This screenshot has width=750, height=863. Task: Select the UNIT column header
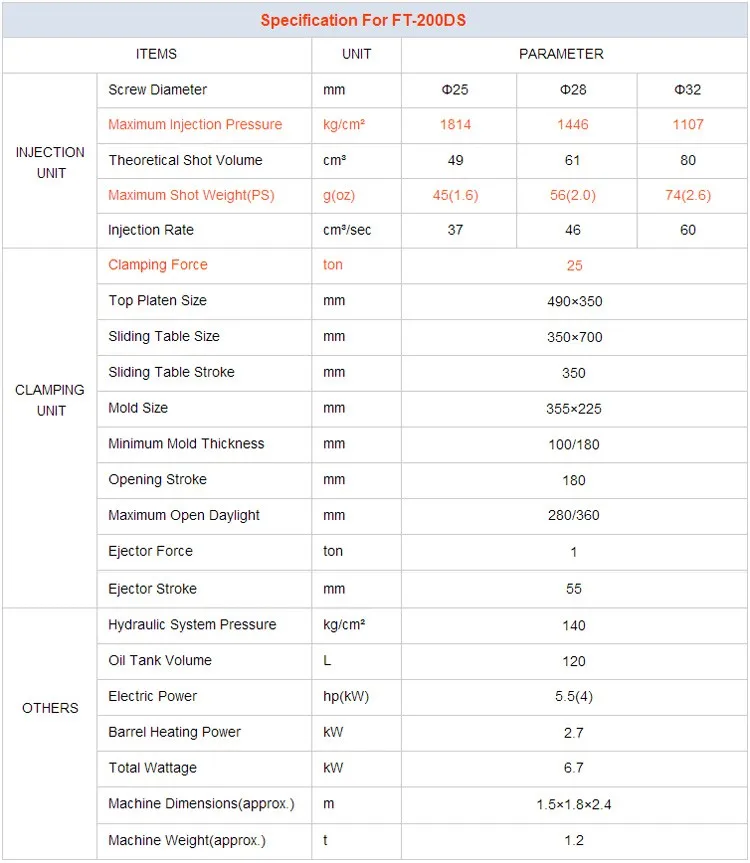pyautogui.click(x=357, y=54)
